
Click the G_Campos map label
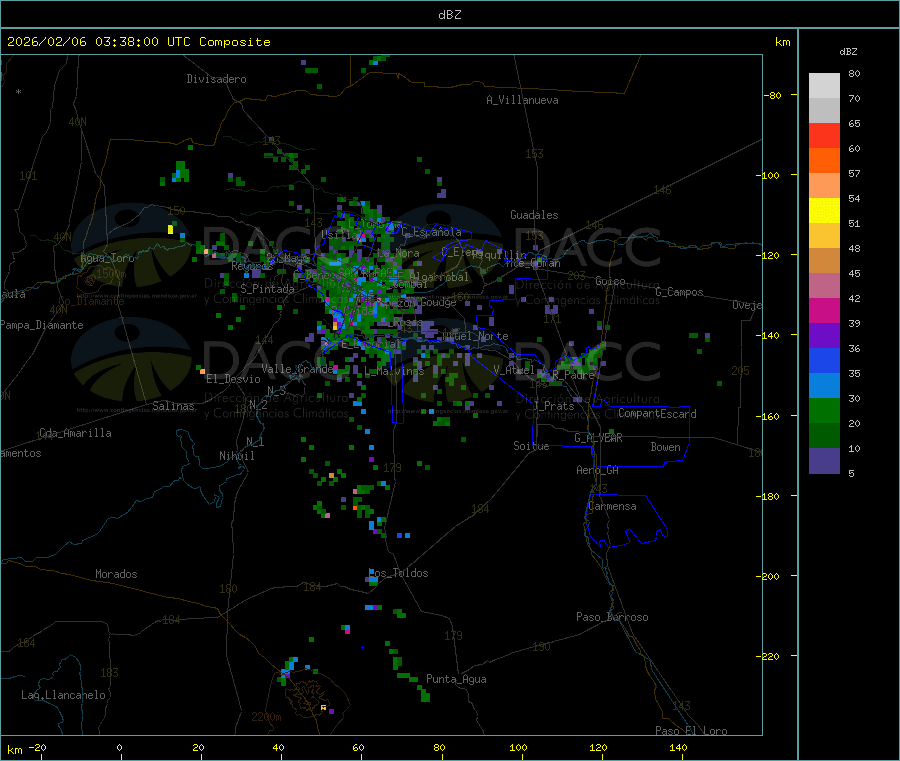tap(679, 292)
